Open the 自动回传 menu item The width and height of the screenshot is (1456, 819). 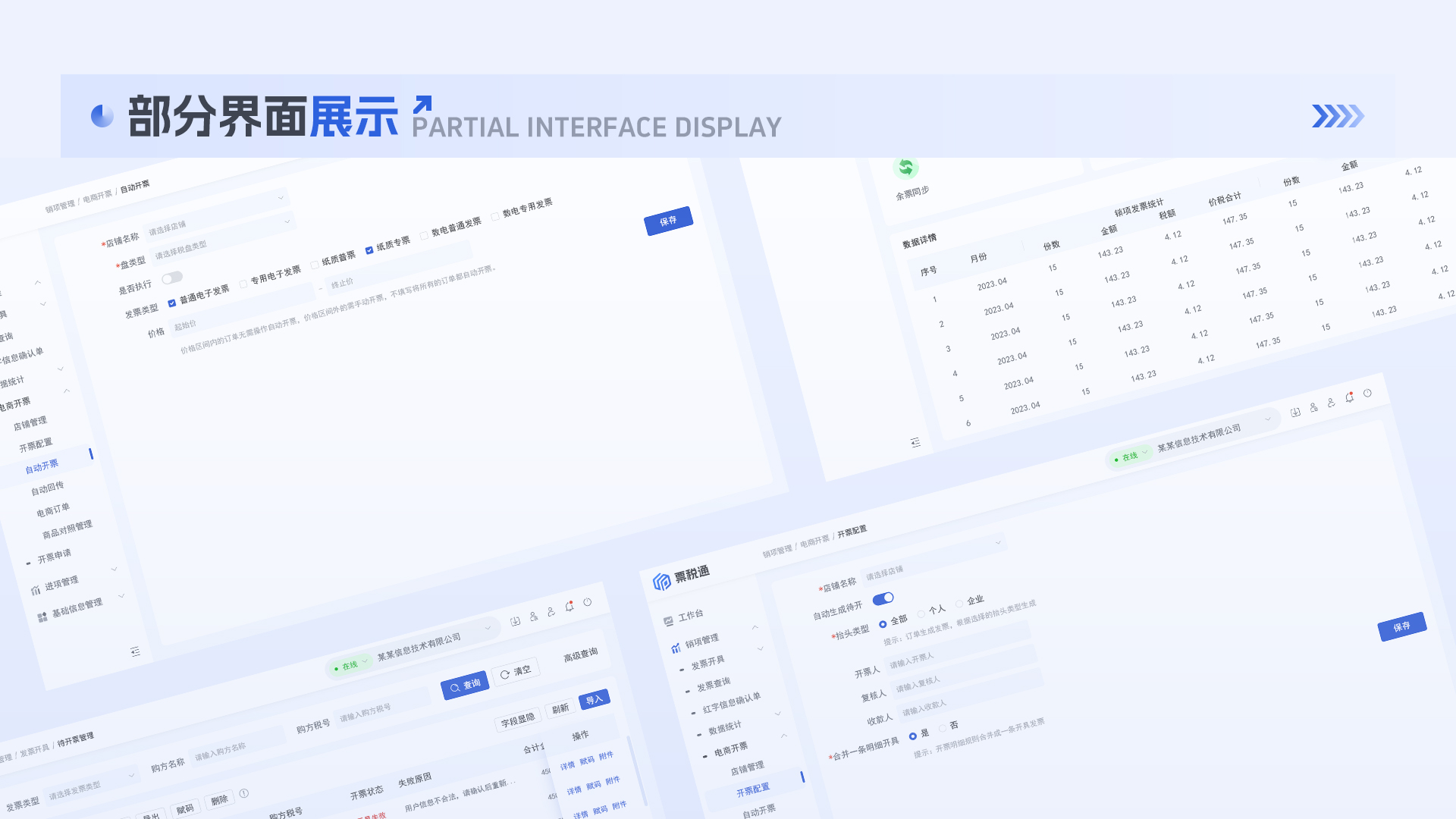pyautogui.click(x=47, y=489)
